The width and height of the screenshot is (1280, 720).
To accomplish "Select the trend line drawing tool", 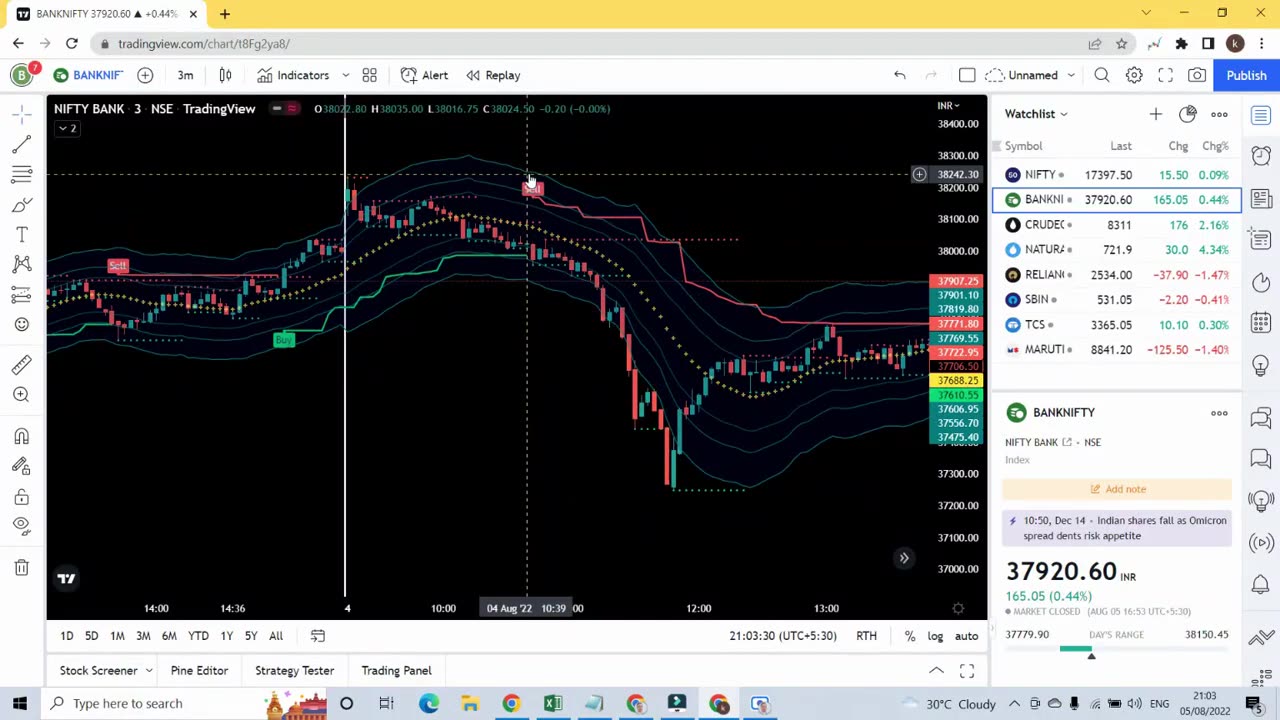I will point(21,146).
